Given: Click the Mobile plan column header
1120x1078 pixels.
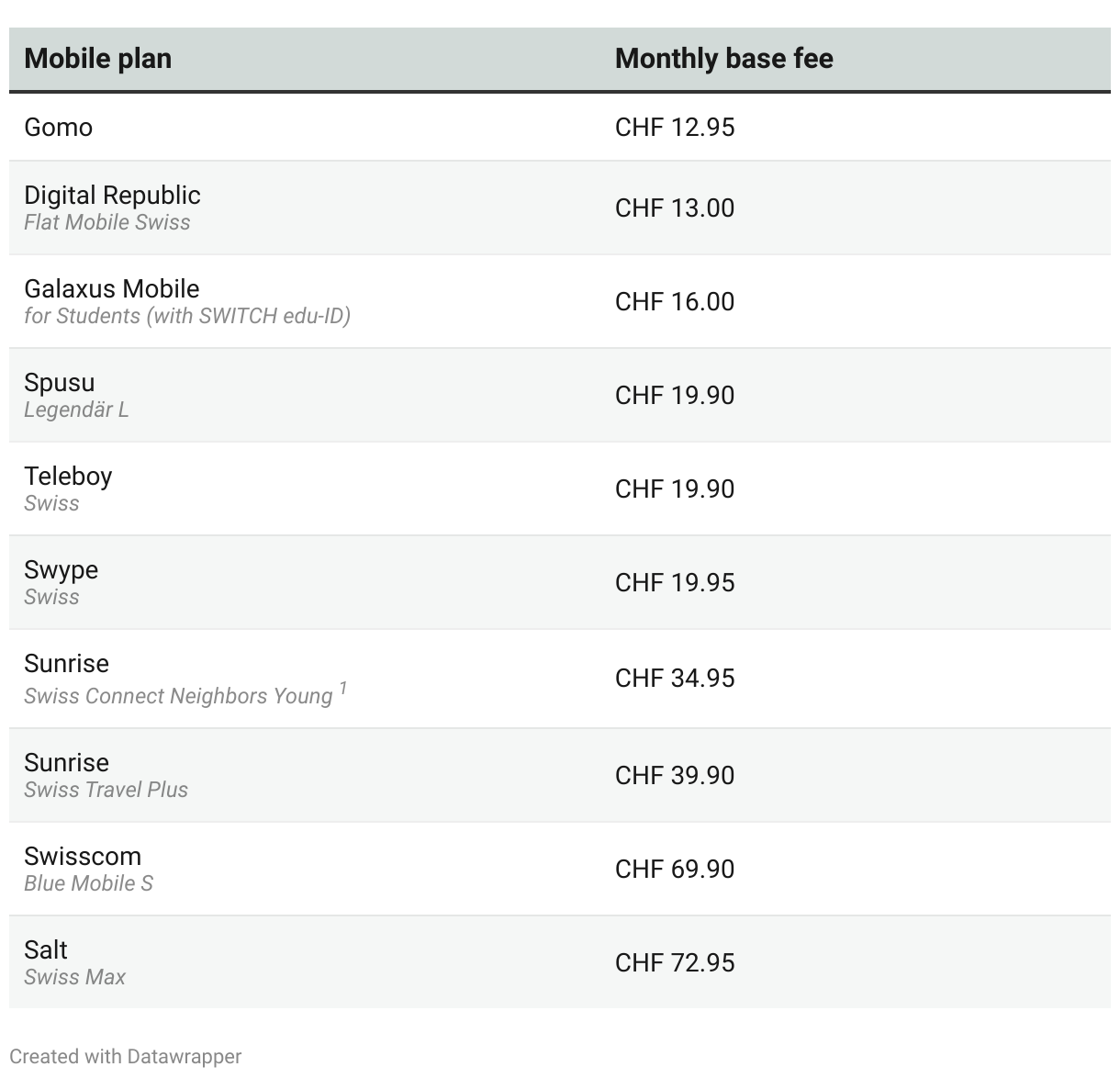Looking at the screenshot, I should click(x=97, y=59).
